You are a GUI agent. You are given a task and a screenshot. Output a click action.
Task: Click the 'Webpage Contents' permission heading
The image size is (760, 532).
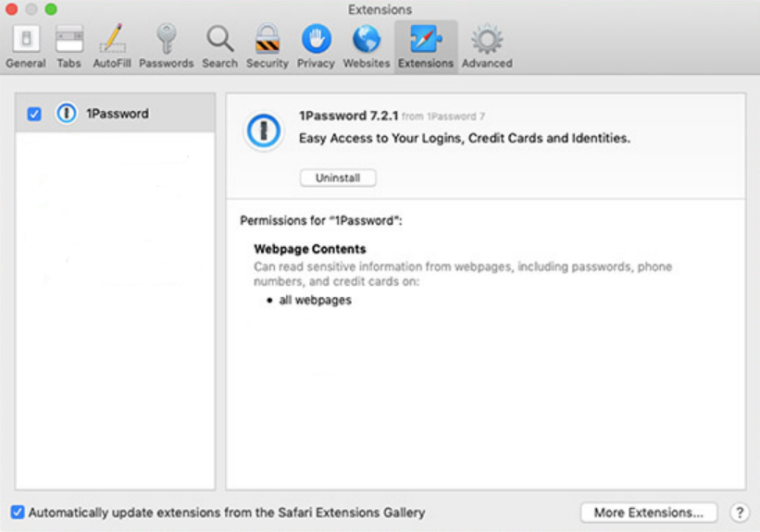[310, 249]
